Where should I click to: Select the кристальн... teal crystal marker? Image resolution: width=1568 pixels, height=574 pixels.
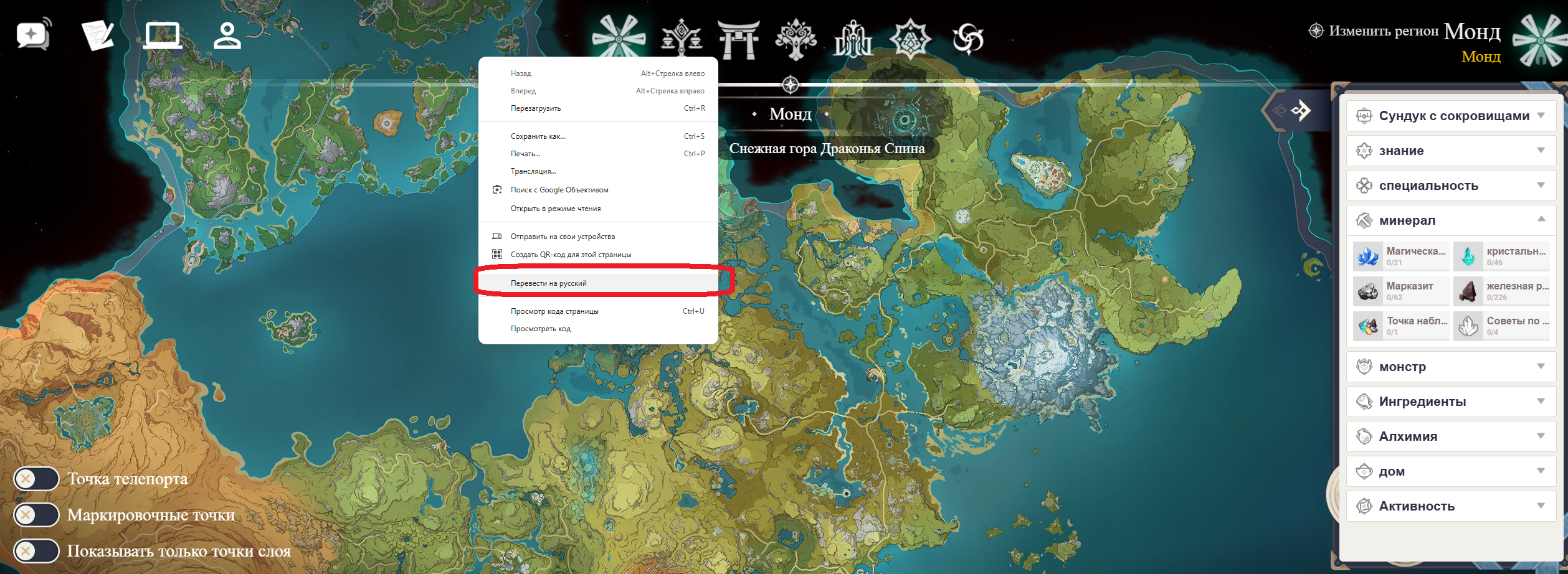[x=1501, y=256]
